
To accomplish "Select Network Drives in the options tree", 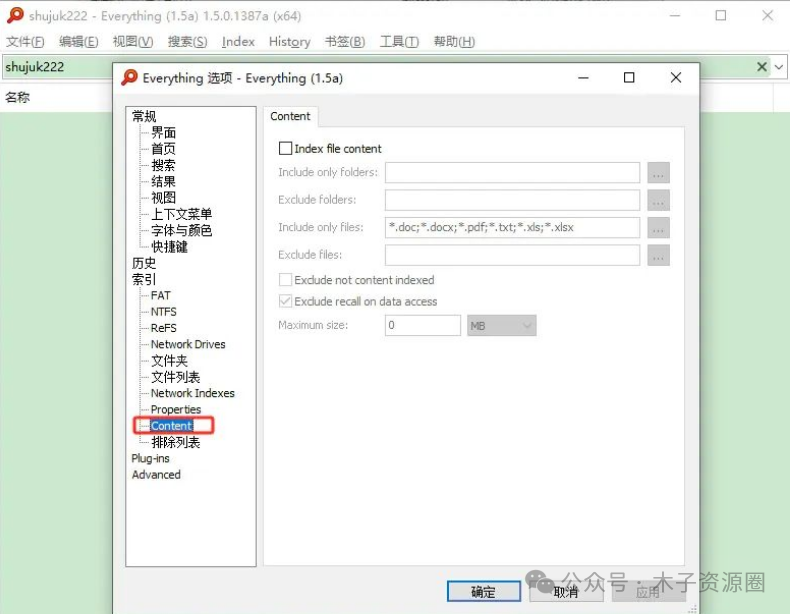I will pos(188,344).
